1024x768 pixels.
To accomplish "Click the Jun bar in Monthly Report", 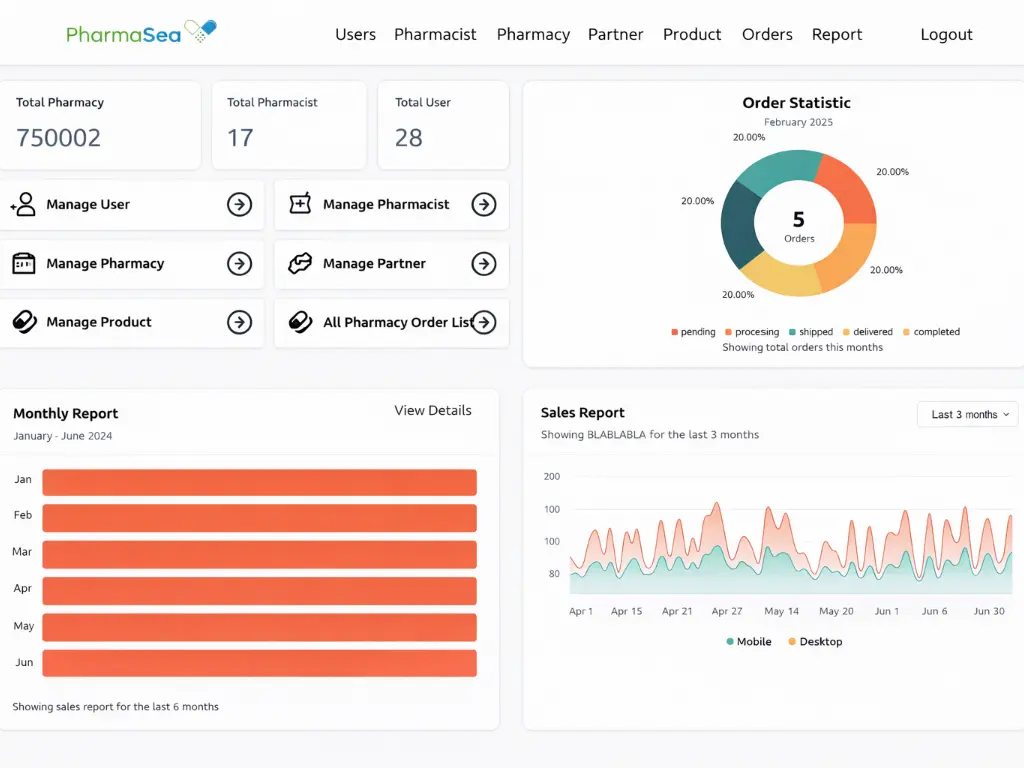I will 260,662.
